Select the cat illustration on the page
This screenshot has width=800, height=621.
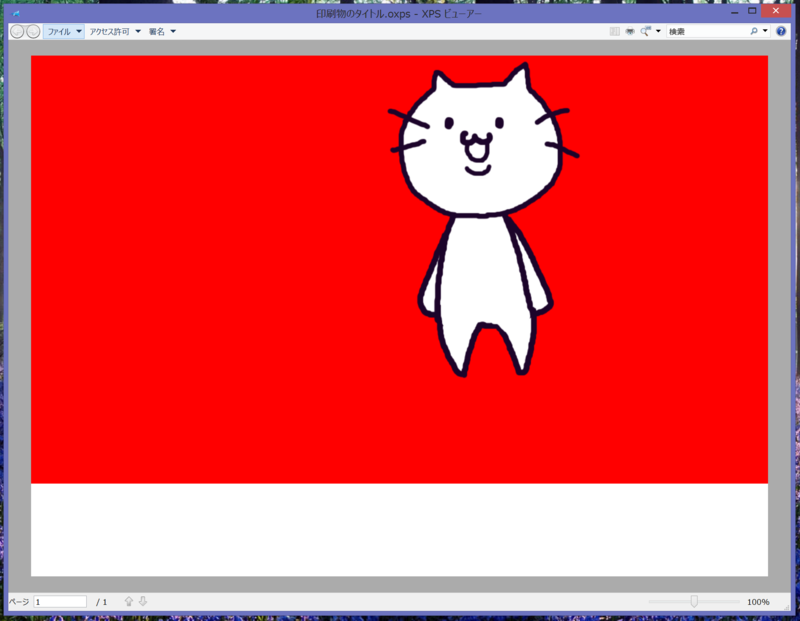480,230
